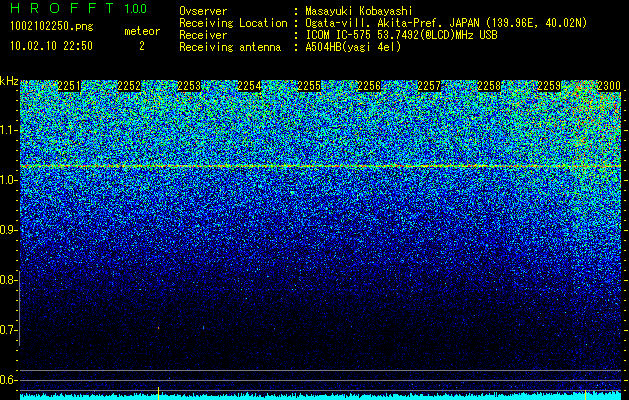Click the 2258 time marker
The width and height of the screenshot is (629, 400).
(x=489, y=86)
